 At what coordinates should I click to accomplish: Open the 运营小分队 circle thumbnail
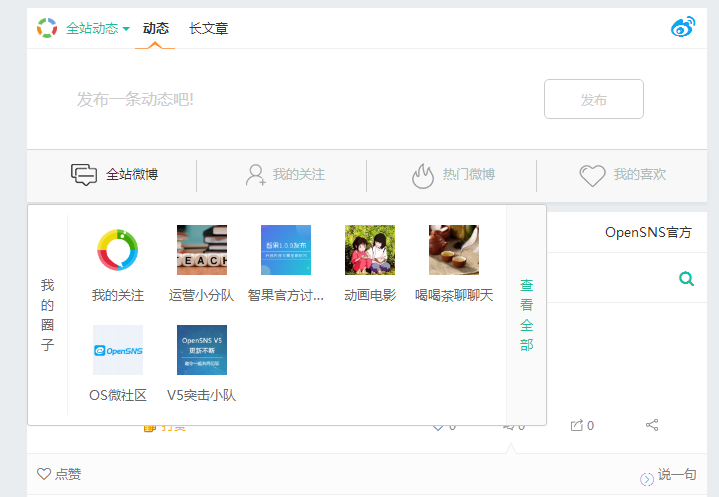pyautogui.click(x=202, y=250)
